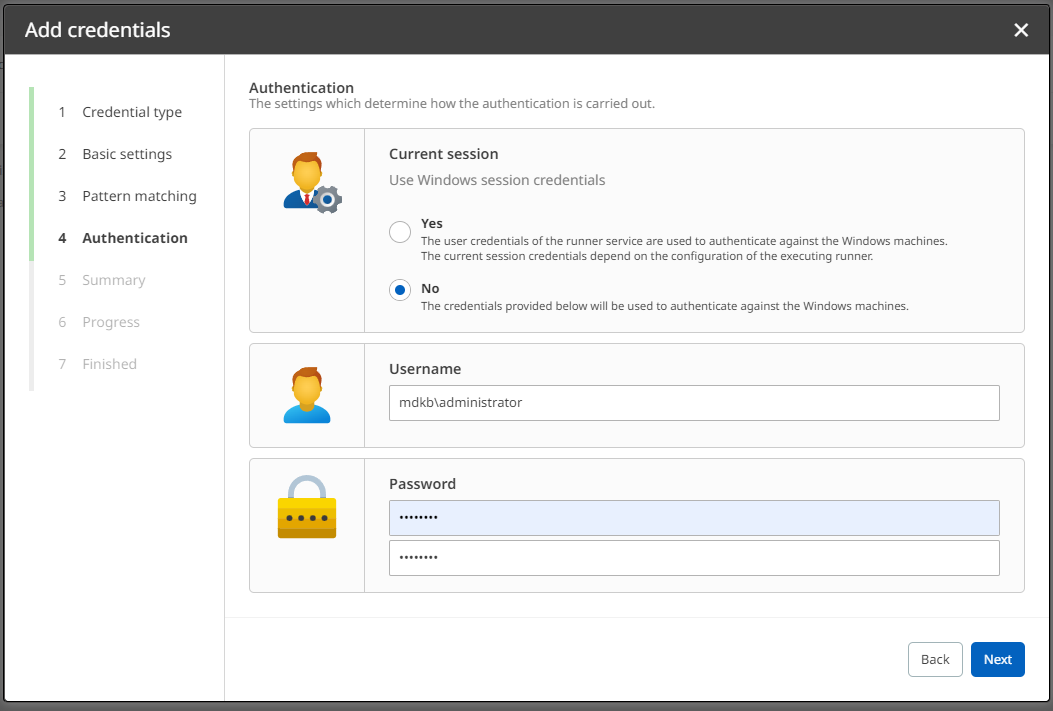Go to step 1 Credential type
Viewport: 1053px width, 711px height.
[x=131, y=112]
